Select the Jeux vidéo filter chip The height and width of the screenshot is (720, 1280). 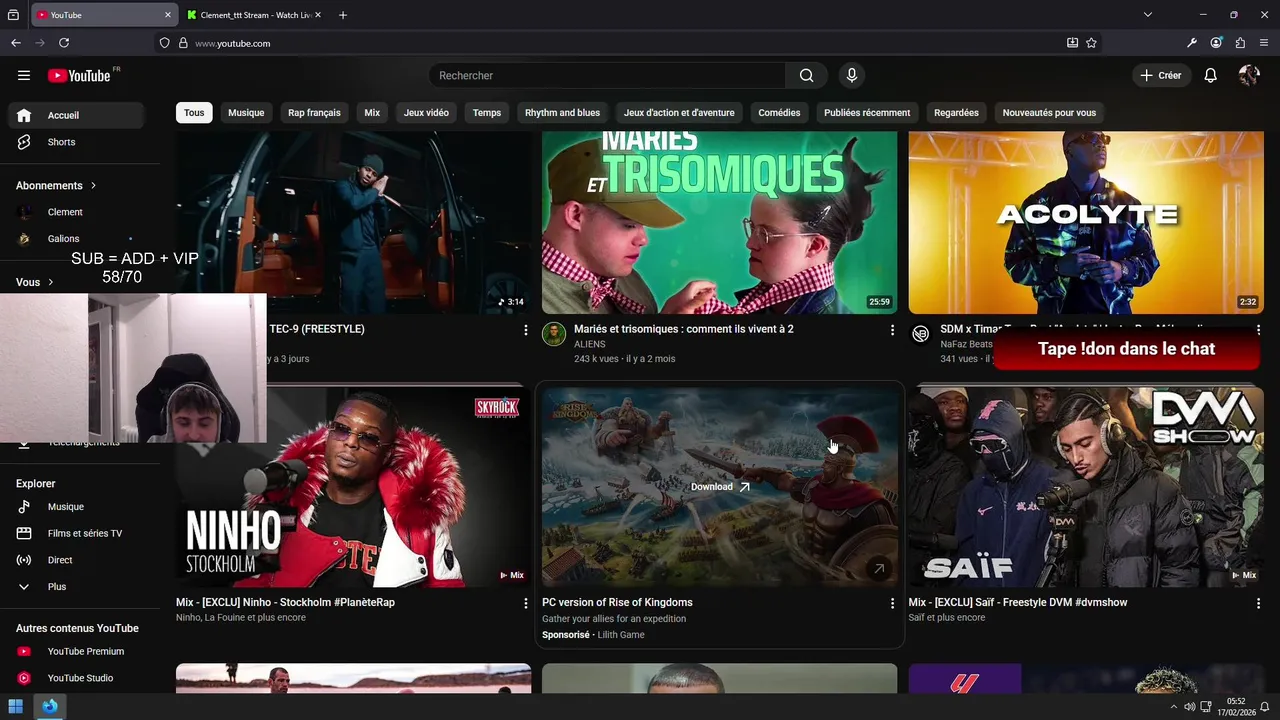[x=426, y=113]
